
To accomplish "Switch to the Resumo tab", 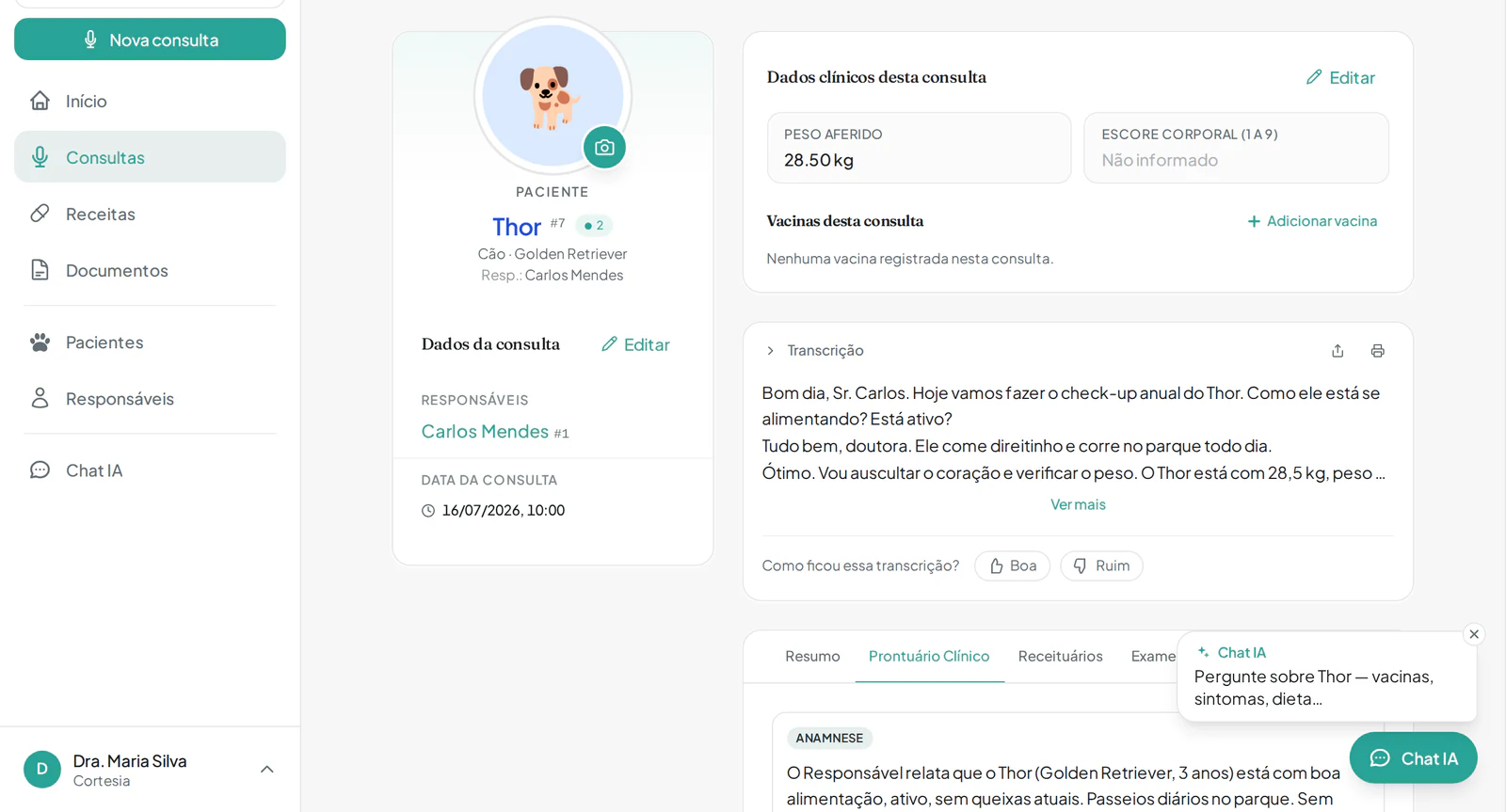I will [x=812, y=656].
